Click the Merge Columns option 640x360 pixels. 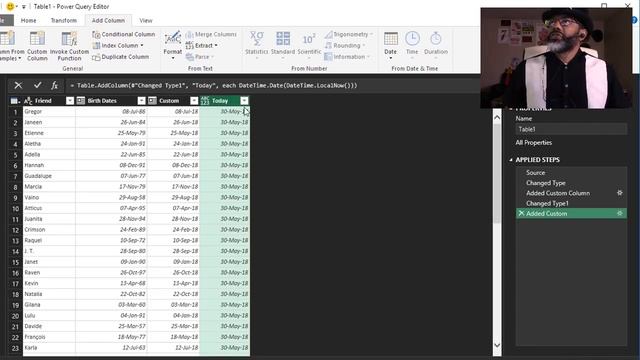pos(211,34)
